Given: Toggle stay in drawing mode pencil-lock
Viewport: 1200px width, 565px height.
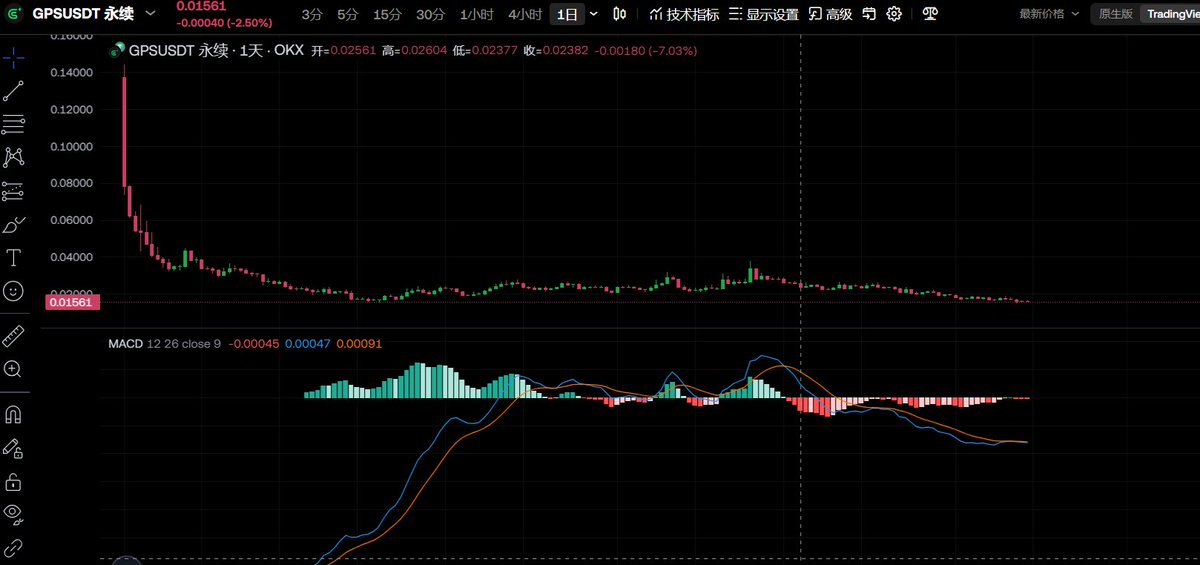Looking at the screenshot, I should [x=14, y=448].
